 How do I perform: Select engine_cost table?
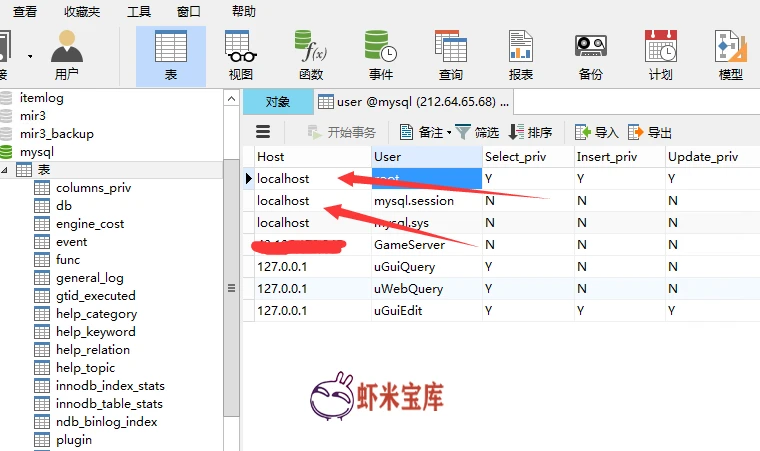(90, 224)
